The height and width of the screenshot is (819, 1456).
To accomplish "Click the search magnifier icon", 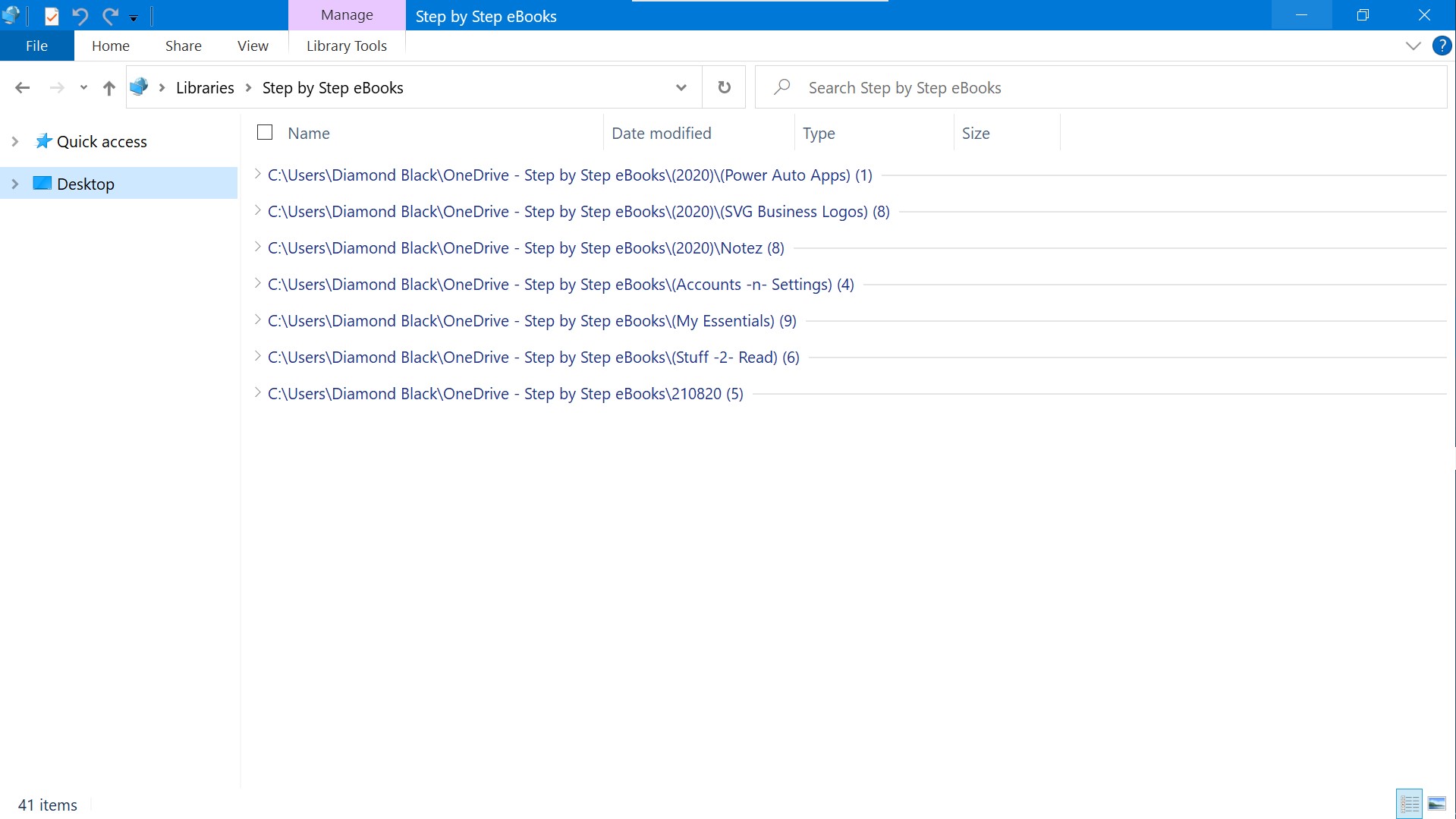I will (x=781, y=87).
